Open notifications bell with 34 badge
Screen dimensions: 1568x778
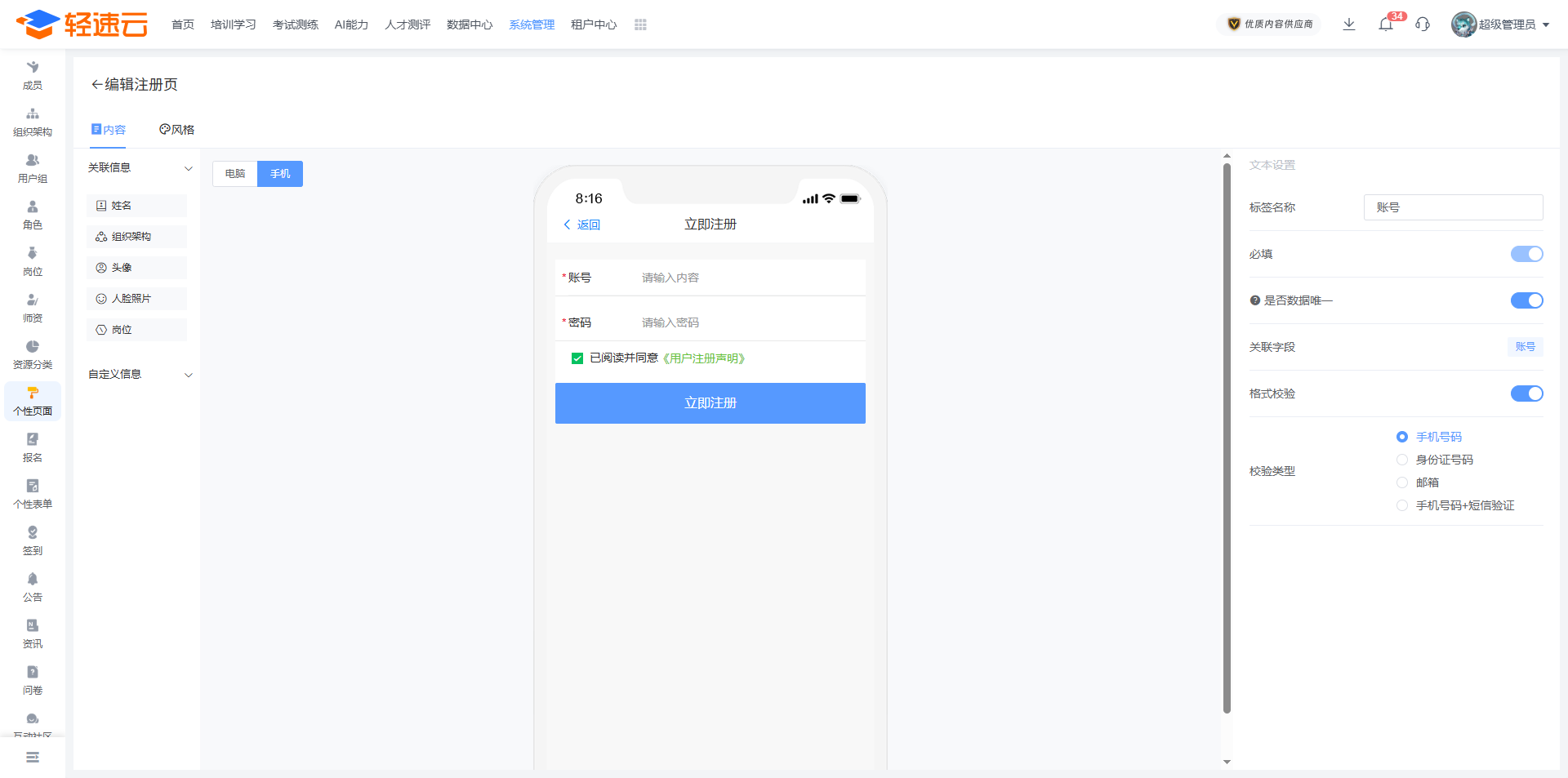click(1386, 24)
